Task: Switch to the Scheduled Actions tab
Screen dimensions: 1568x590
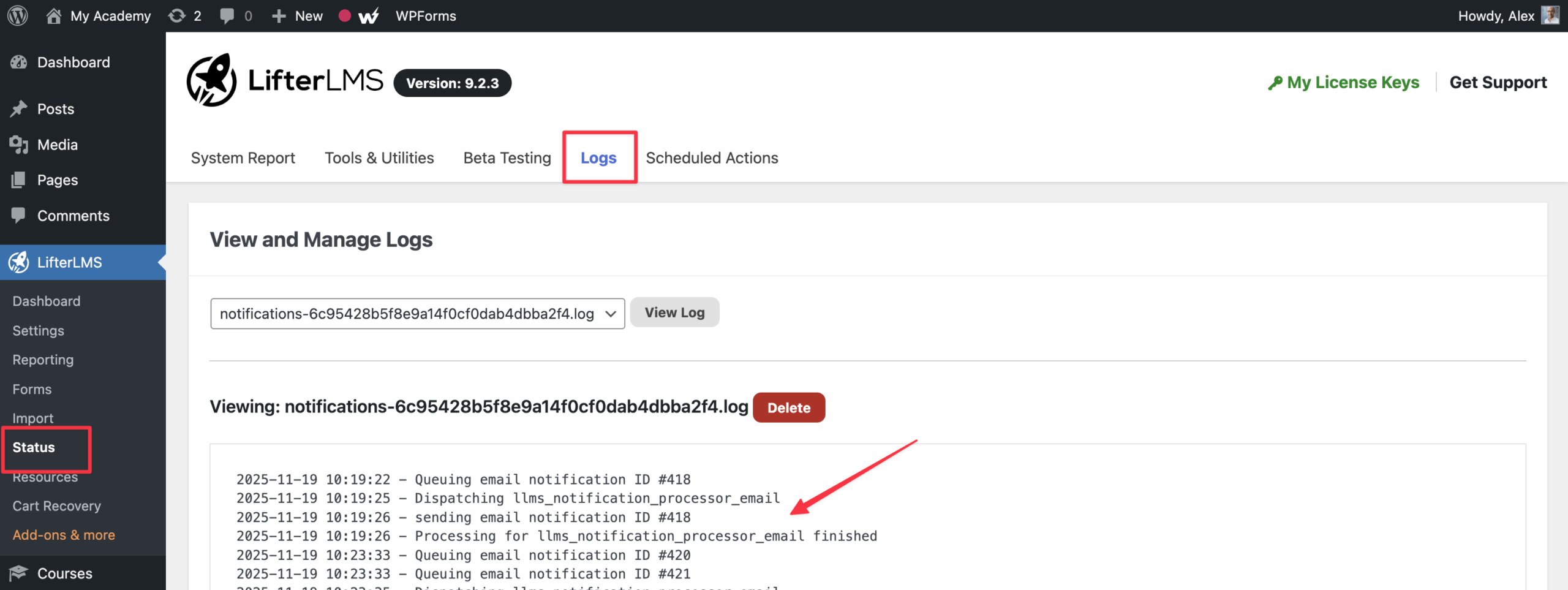Action: tap(712, 158)
